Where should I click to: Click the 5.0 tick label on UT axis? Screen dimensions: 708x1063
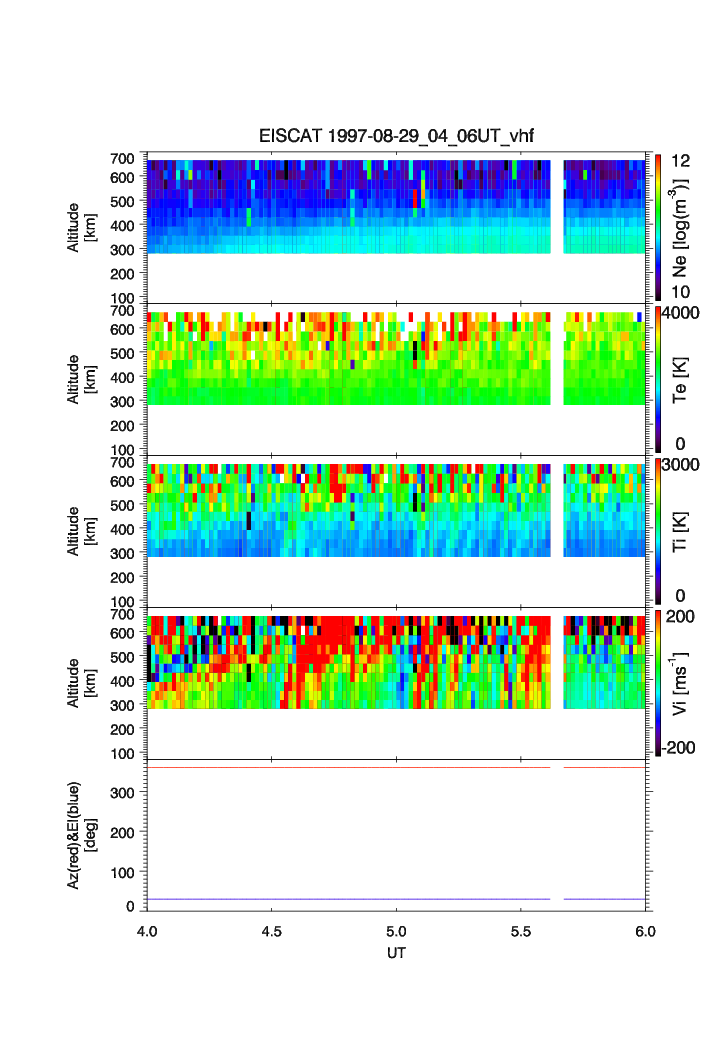(396, 931)
